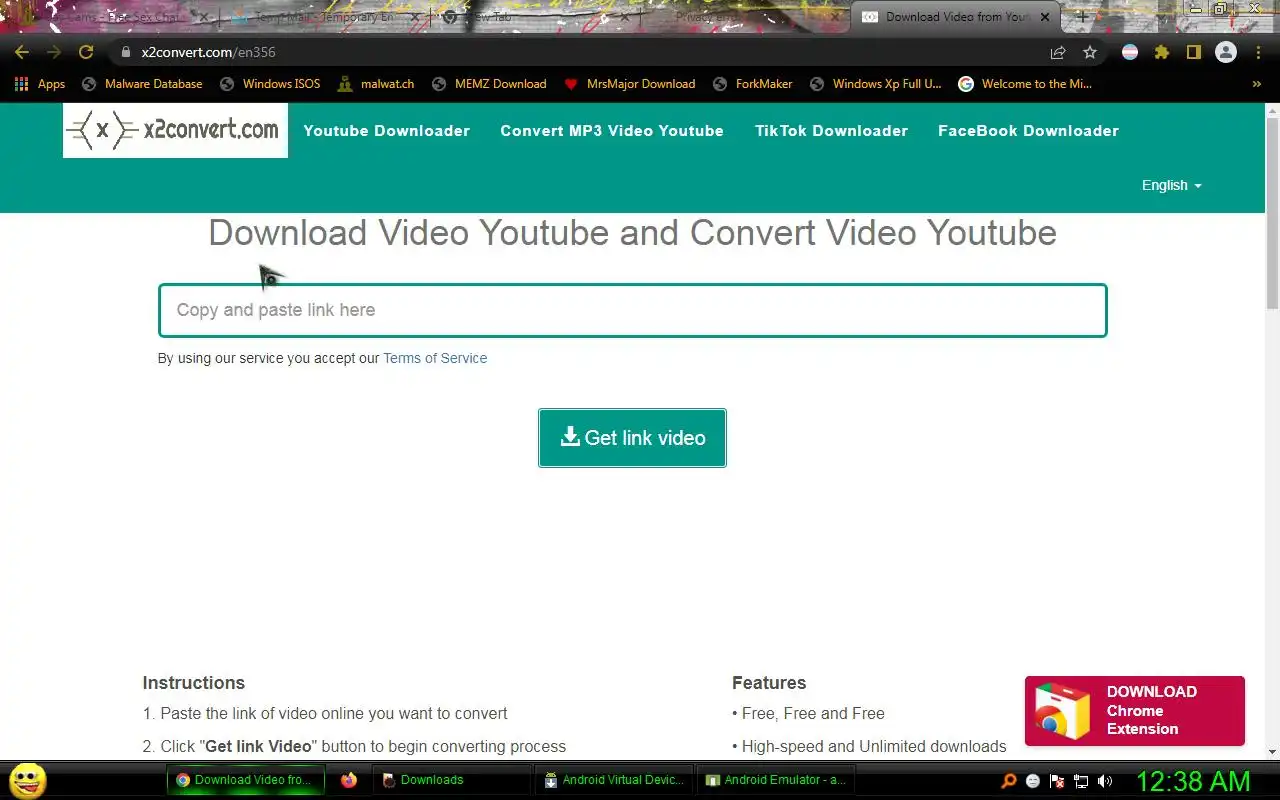Focus the Copy and paste link field
This screenshot has width=1280, height=800.
click(x=632, y=310)
